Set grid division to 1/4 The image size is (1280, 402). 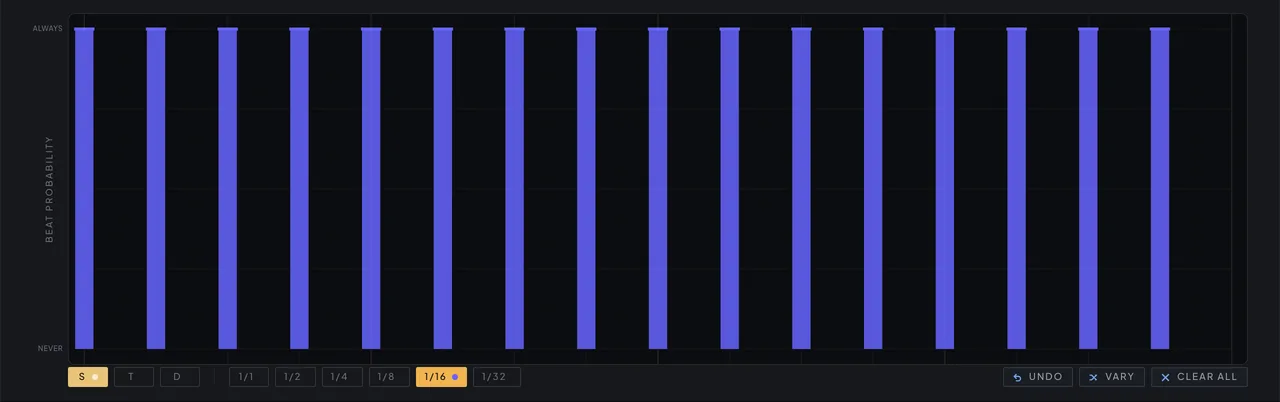pos(341,377)
